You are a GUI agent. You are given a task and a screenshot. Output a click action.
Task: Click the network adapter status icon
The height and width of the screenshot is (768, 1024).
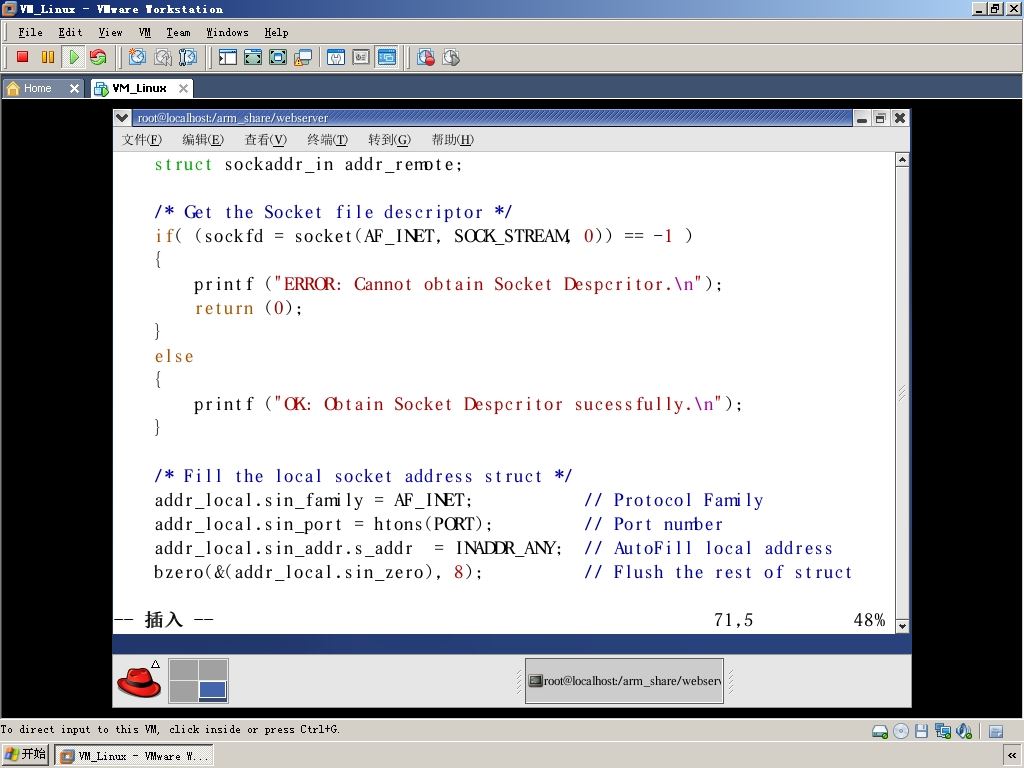[x=942, y=731]
